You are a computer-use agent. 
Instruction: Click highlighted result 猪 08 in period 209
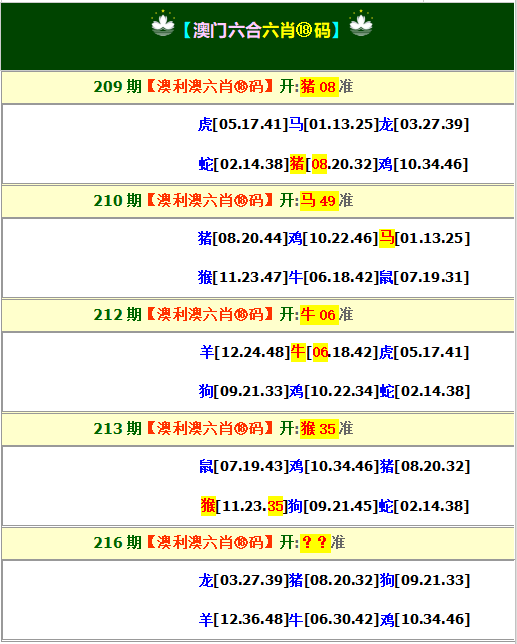click(x=319, y=87)
